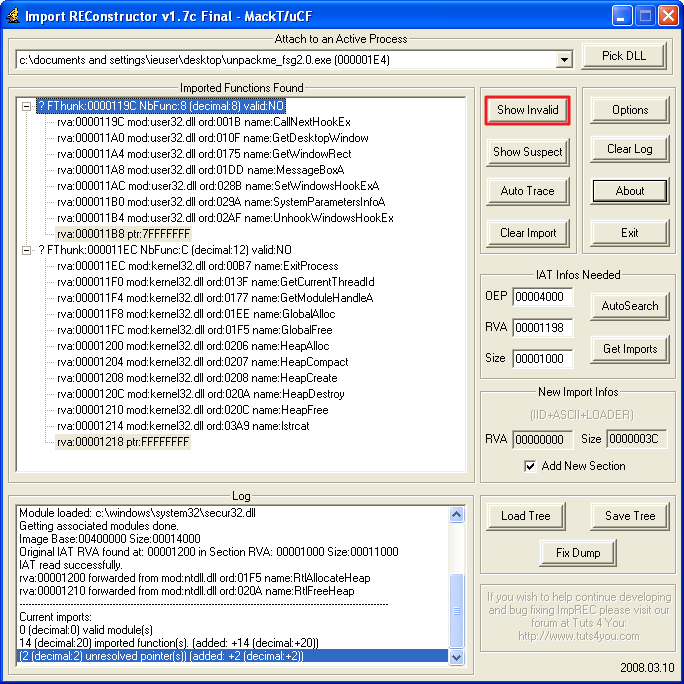Select the GetCurrentThreadId import row
The image size is (684, 684).
click(x=215, y=282)
